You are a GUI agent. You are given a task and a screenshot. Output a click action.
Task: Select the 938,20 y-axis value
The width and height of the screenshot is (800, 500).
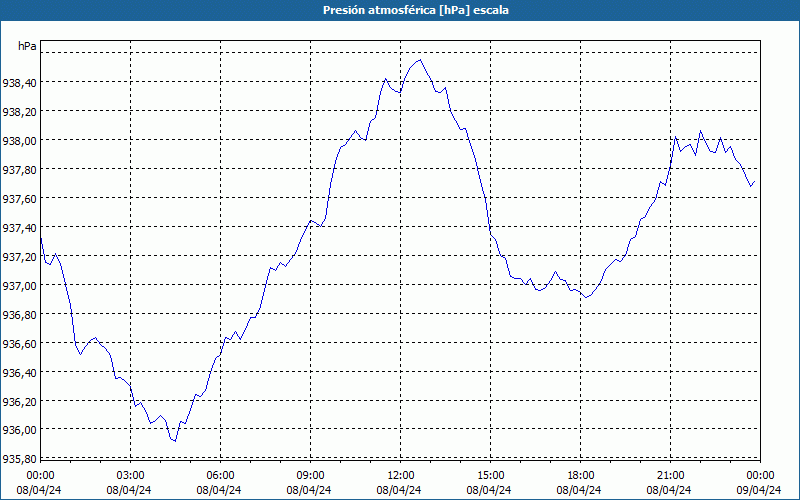click(19, 112)
